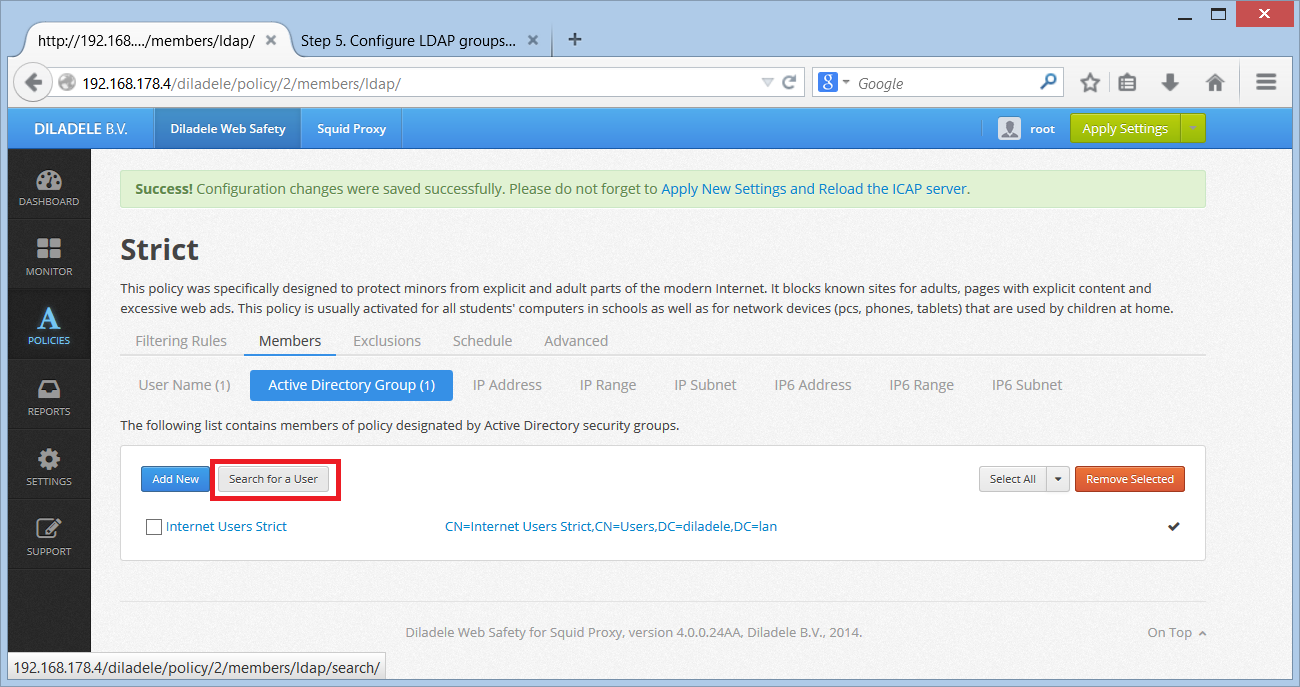Switch to Filtering Rules tab

(181, 341)
